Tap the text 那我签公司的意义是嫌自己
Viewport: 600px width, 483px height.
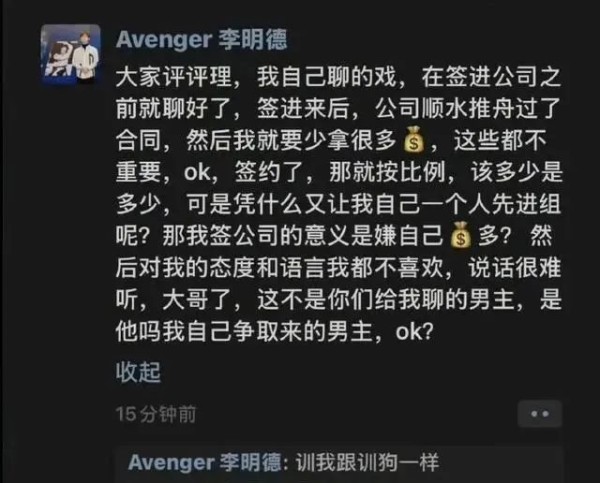(x=303, y=236)
